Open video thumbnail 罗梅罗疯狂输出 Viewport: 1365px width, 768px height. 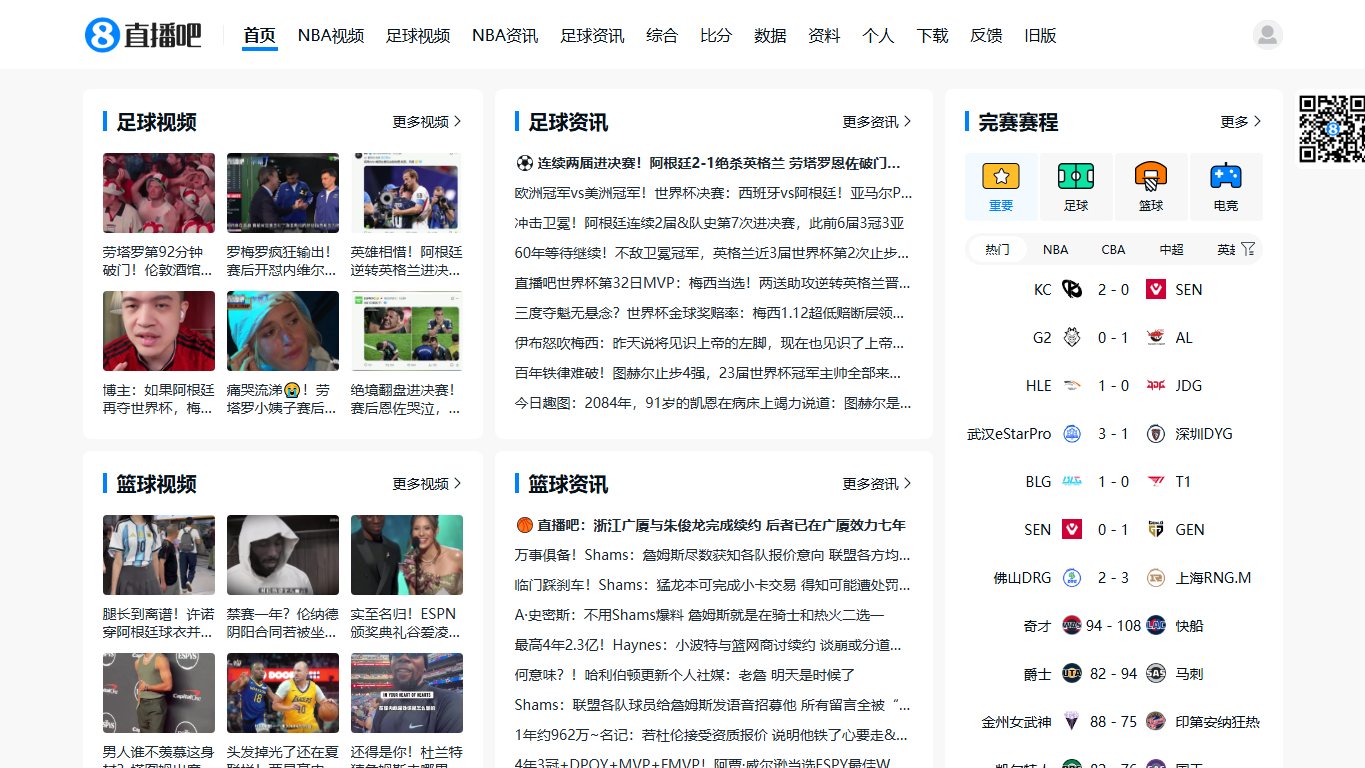[x=283, y=193]
